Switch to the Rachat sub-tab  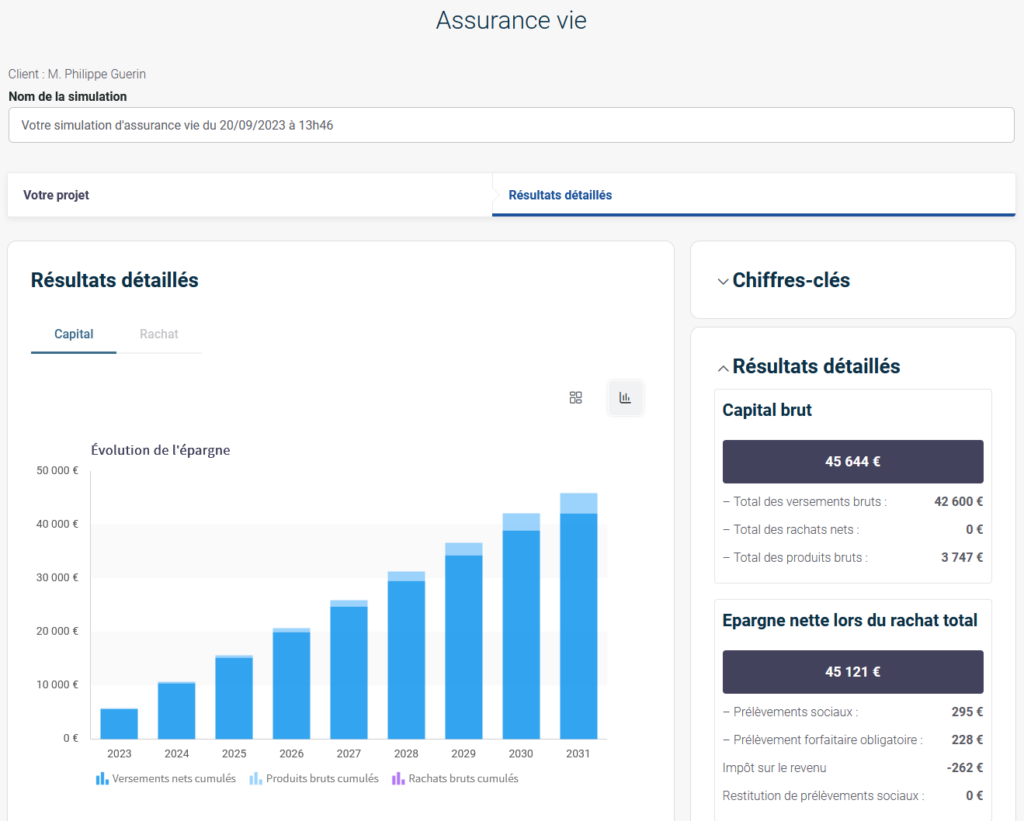[x=159, y=334]
